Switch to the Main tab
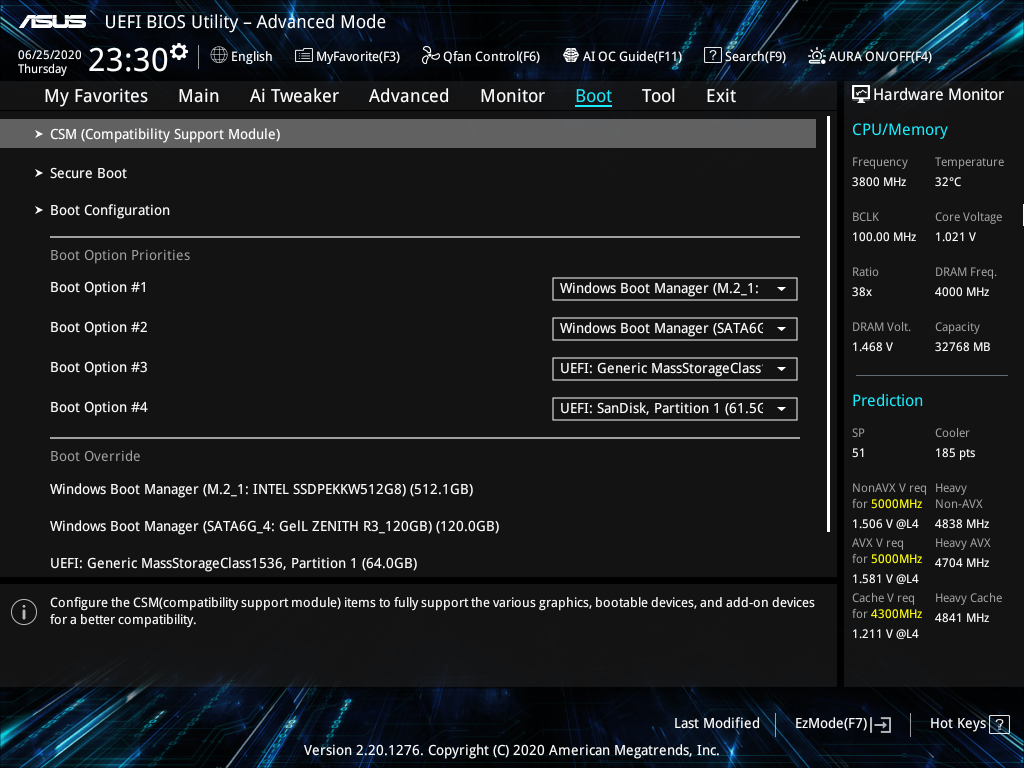The height and width of the screenshot is (768, 1024). (199, 96)
